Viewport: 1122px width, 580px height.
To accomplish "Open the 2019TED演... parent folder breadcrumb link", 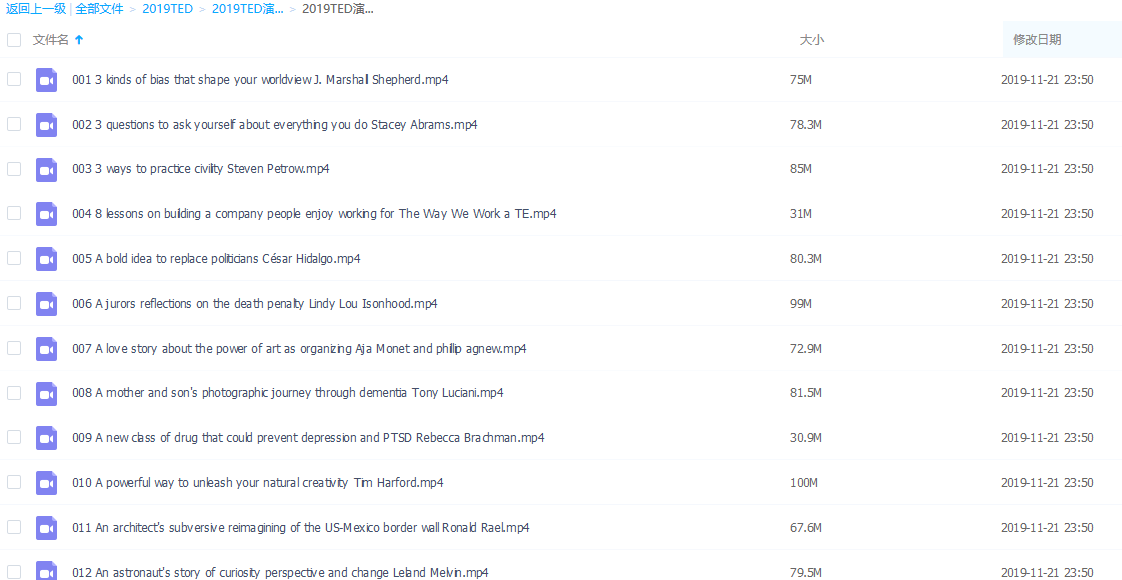I will pyautogui.click(x=247, y=9).
